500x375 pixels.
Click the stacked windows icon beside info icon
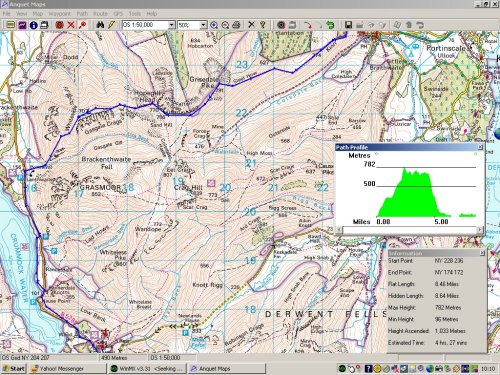(44, 25)
